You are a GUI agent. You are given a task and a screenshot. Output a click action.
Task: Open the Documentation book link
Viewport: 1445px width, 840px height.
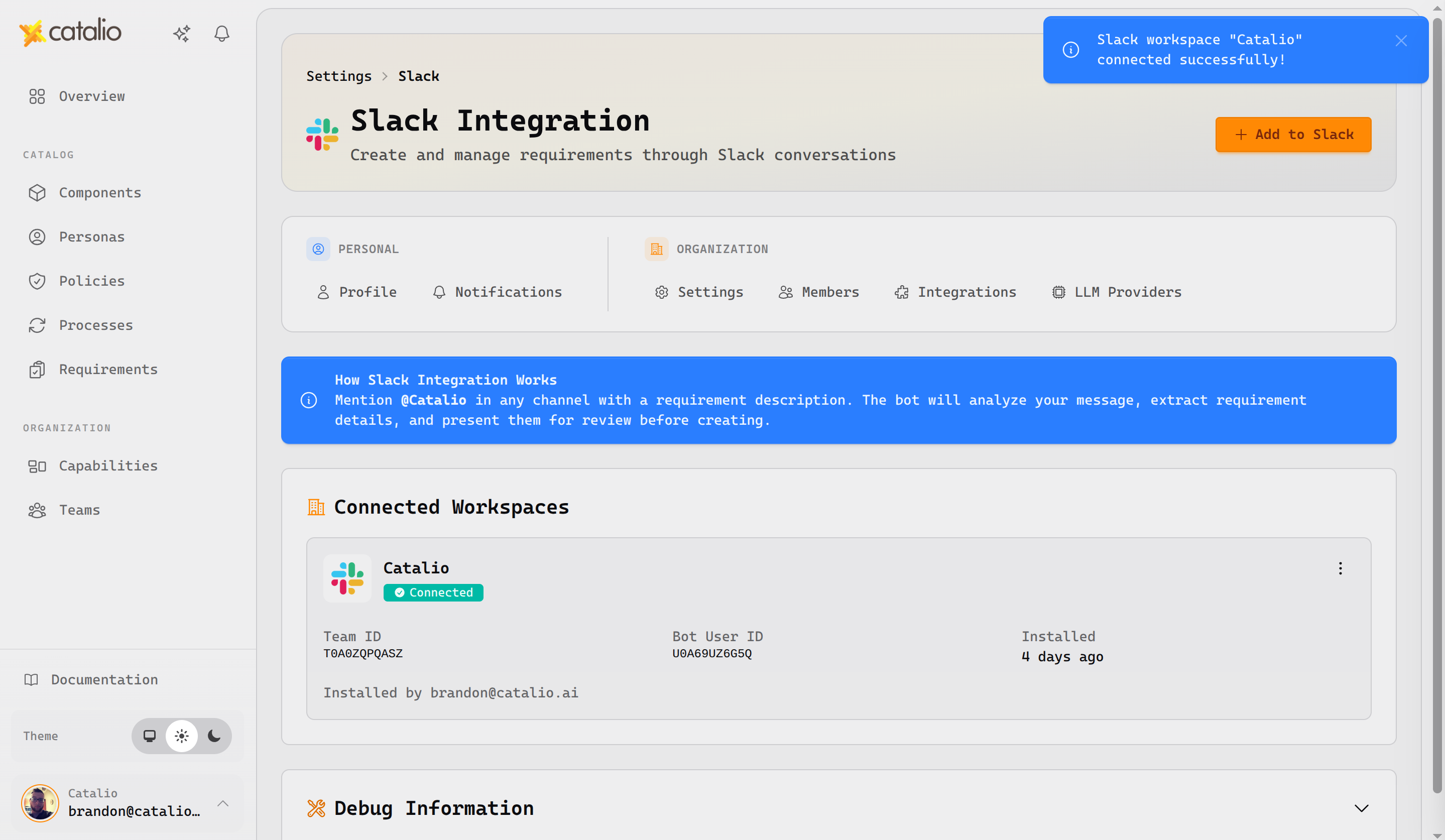(104, 679)
